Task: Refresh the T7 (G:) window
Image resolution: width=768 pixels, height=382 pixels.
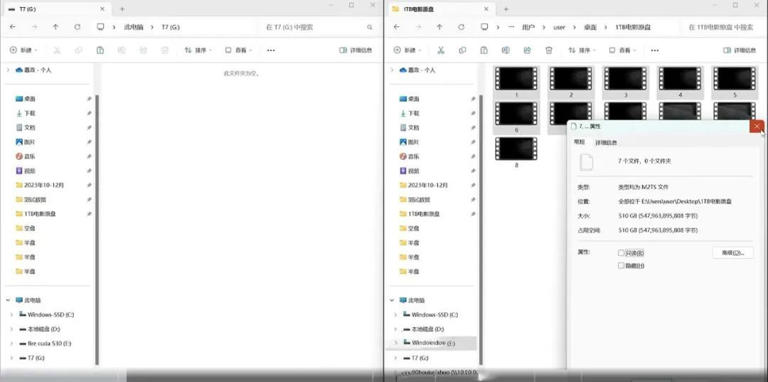Action: [77, 27]
